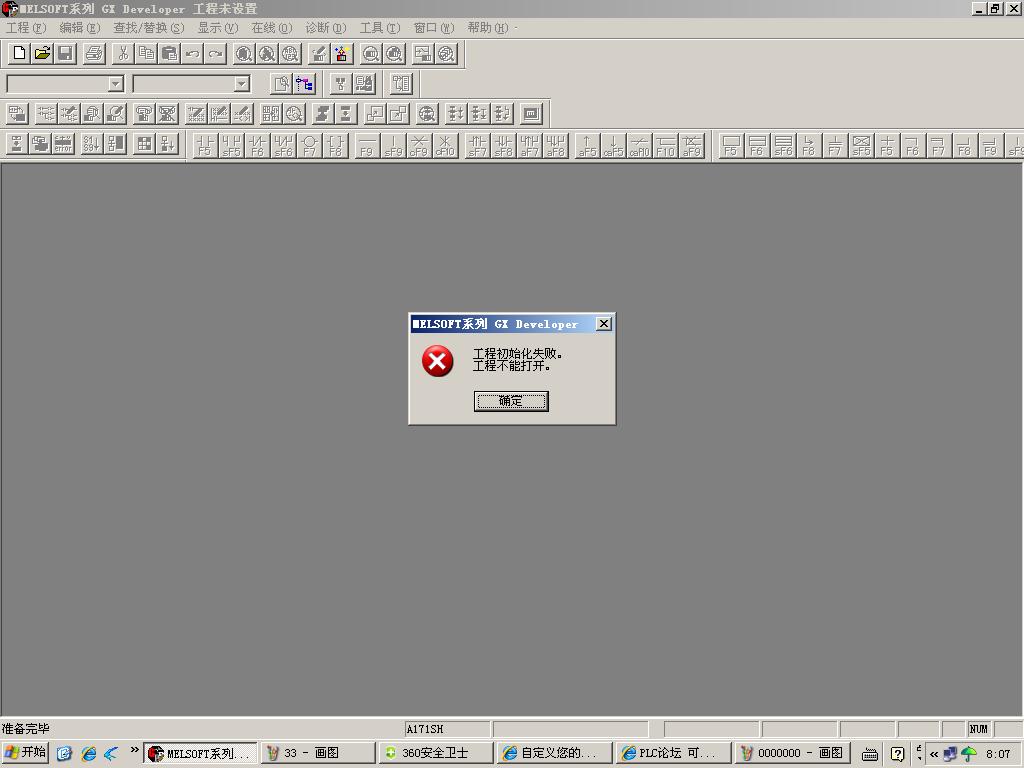Insert parallel falling pulse aF8

556,145
